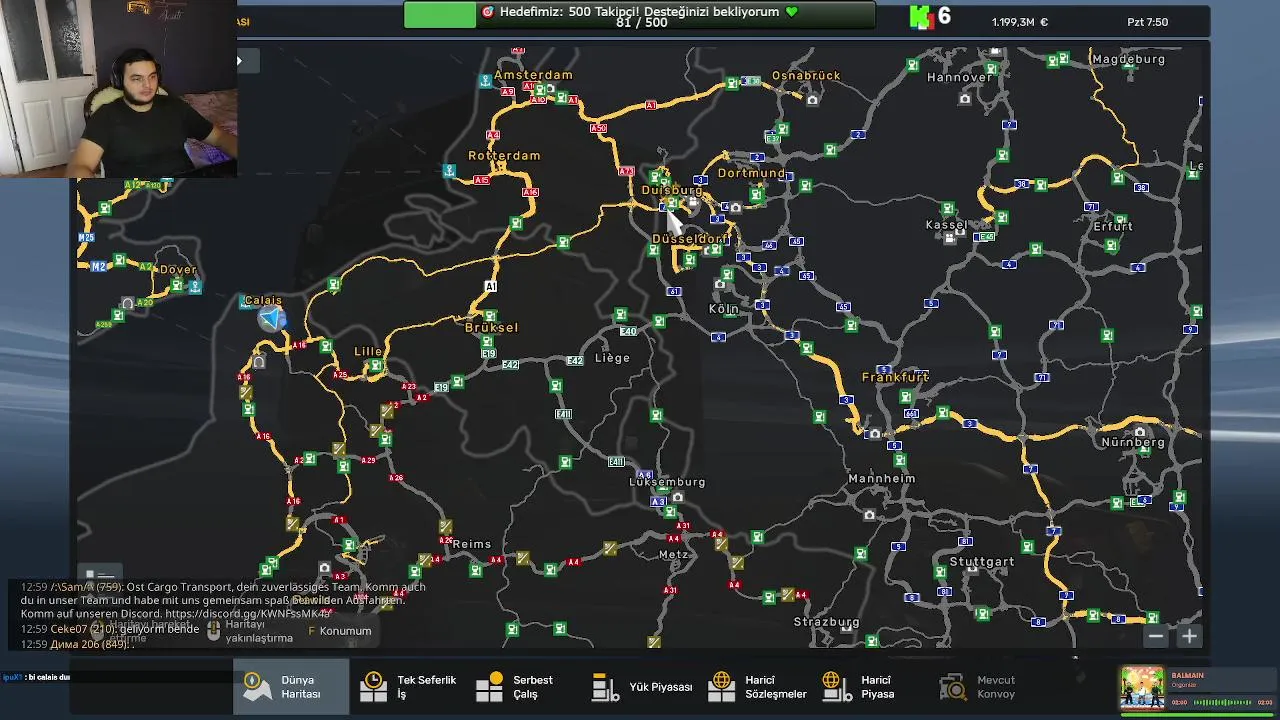
Task: Click the white A1 road marker above Brüksel
Action: tap(490, 286)
